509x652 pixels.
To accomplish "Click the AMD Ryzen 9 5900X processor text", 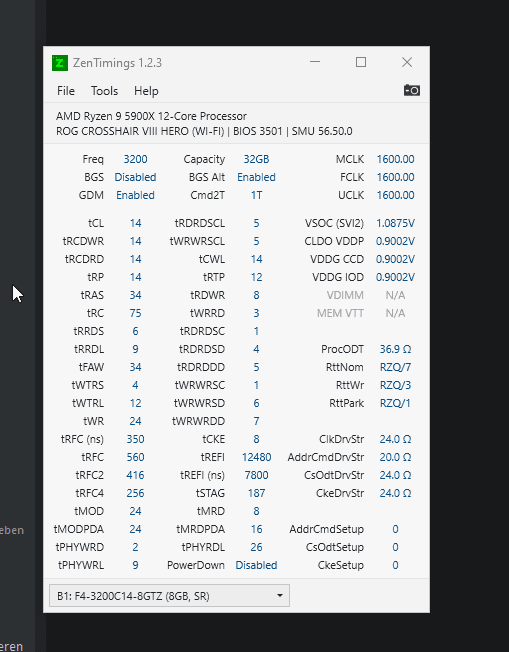I will [x=151, y=116].
